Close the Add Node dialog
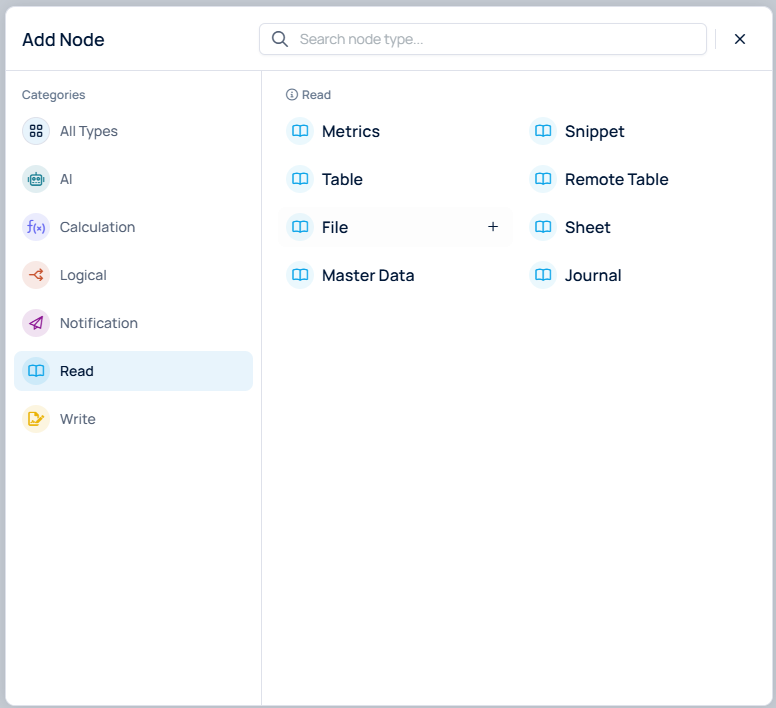This screenshot has height=708, width=776. click(740, 39)
